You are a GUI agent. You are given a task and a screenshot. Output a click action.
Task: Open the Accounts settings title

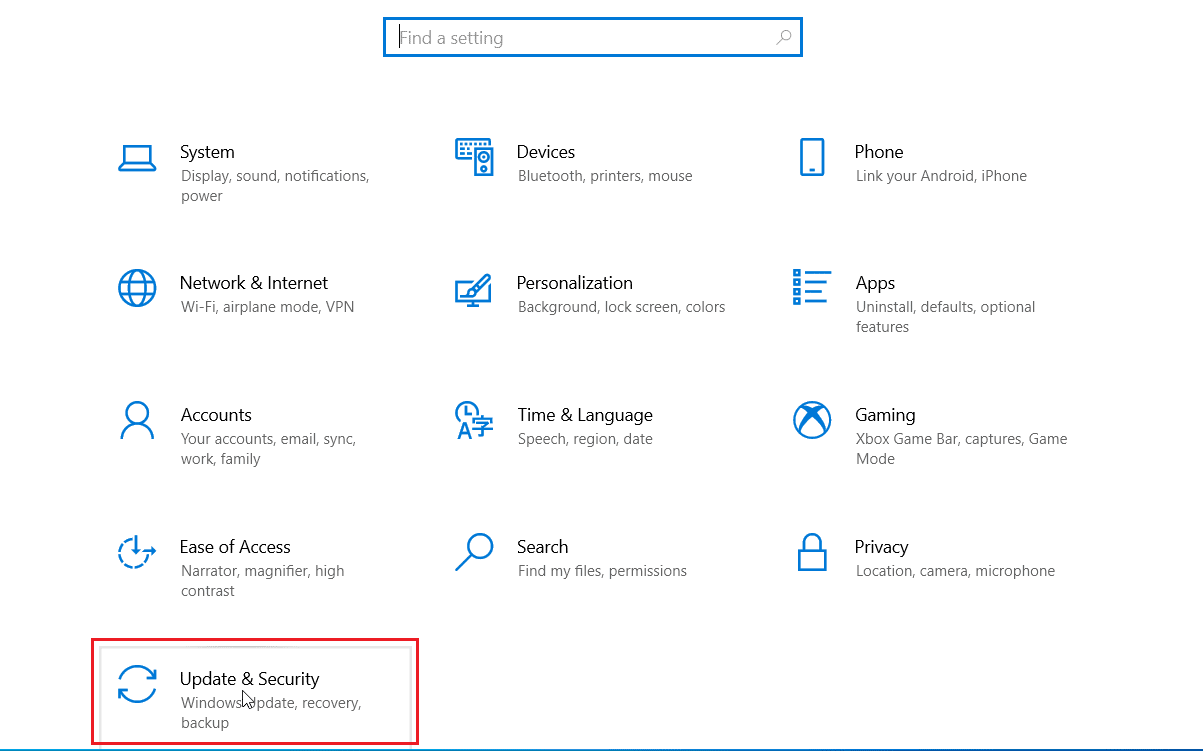(216, 415)
